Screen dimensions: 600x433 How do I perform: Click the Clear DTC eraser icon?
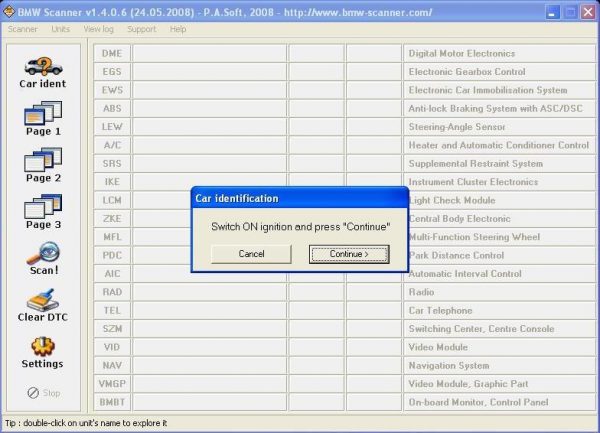click(43, 305)
